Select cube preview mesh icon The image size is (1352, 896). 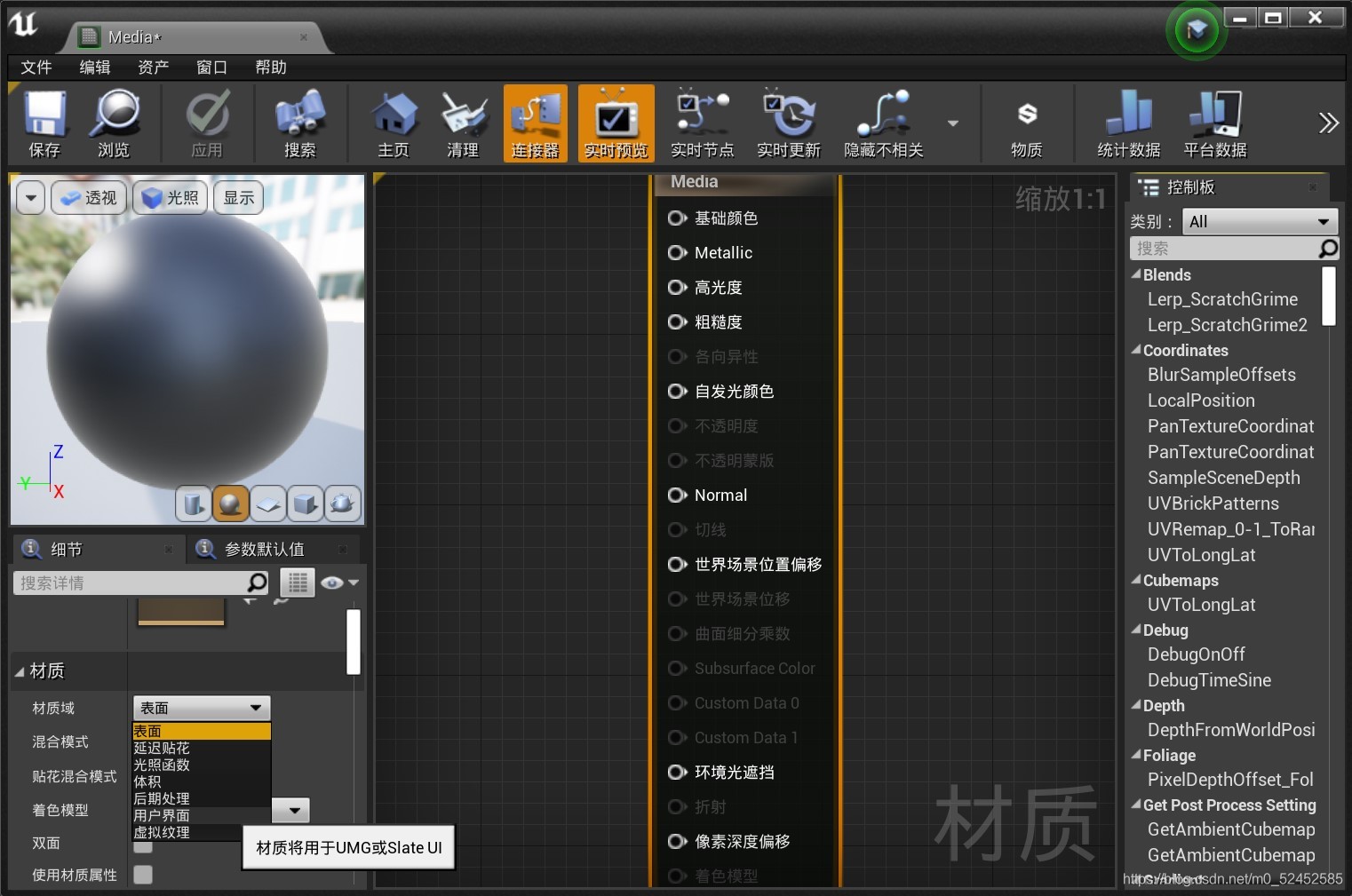[x=305, y=504]
